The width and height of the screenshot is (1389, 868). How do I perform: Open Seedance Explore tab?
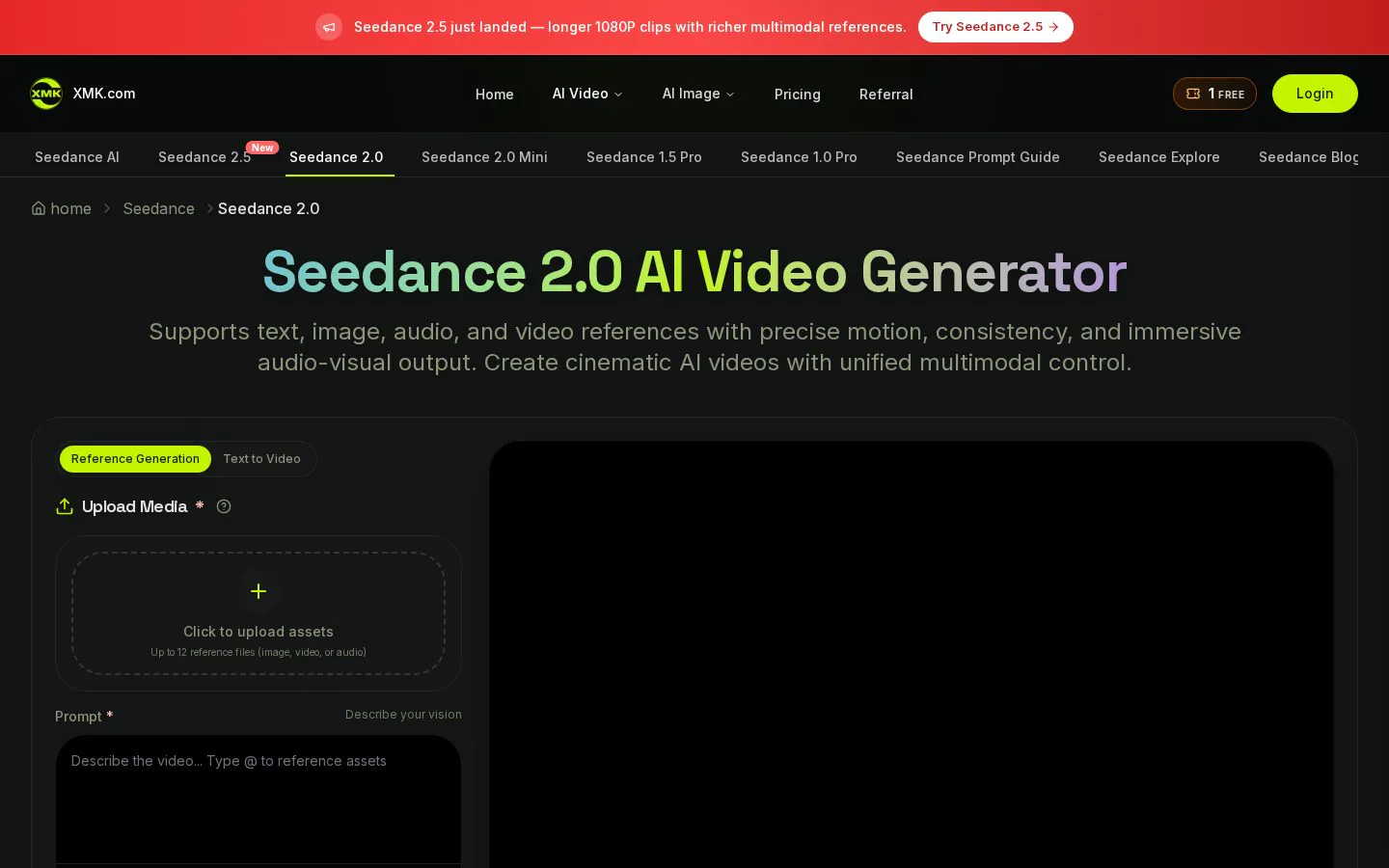coord(1159,157)
